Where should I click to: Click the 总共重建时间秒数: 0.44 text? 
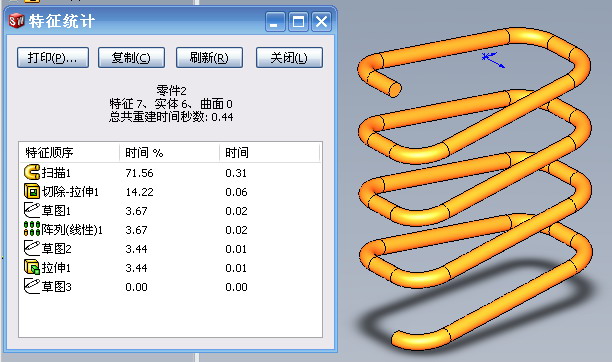(171, 117)
